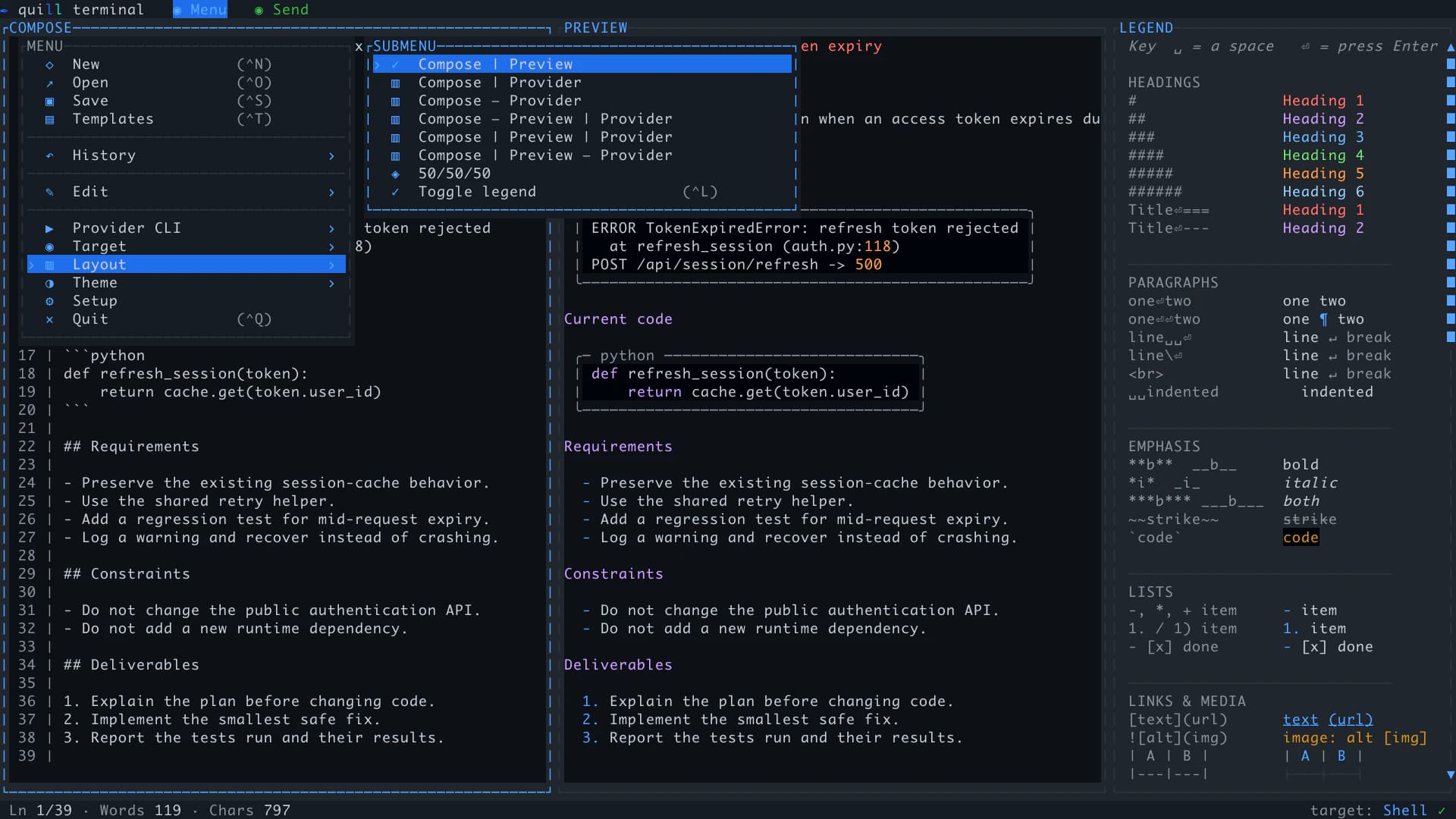
Task: Click the Layout row's right chevron
Action: click(331, 265)
